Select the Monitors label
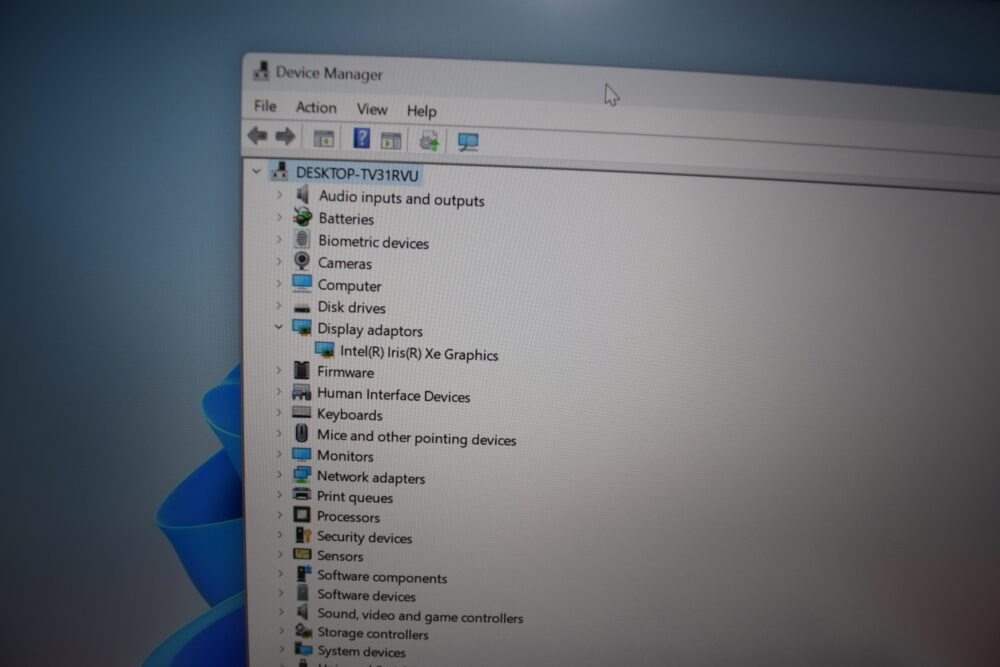 pyautogui.click(x=345, y=456)
